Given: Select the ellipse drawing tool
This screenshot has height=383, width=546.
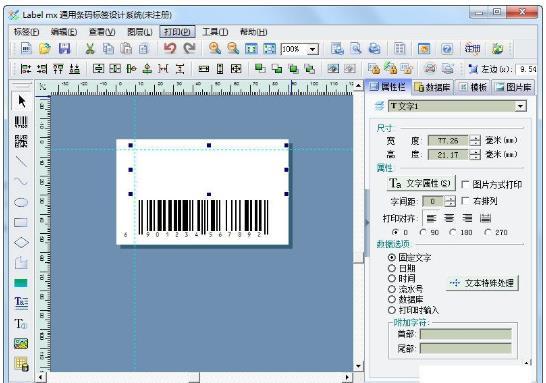Looking at the screenshot, I should pos(21,202).
